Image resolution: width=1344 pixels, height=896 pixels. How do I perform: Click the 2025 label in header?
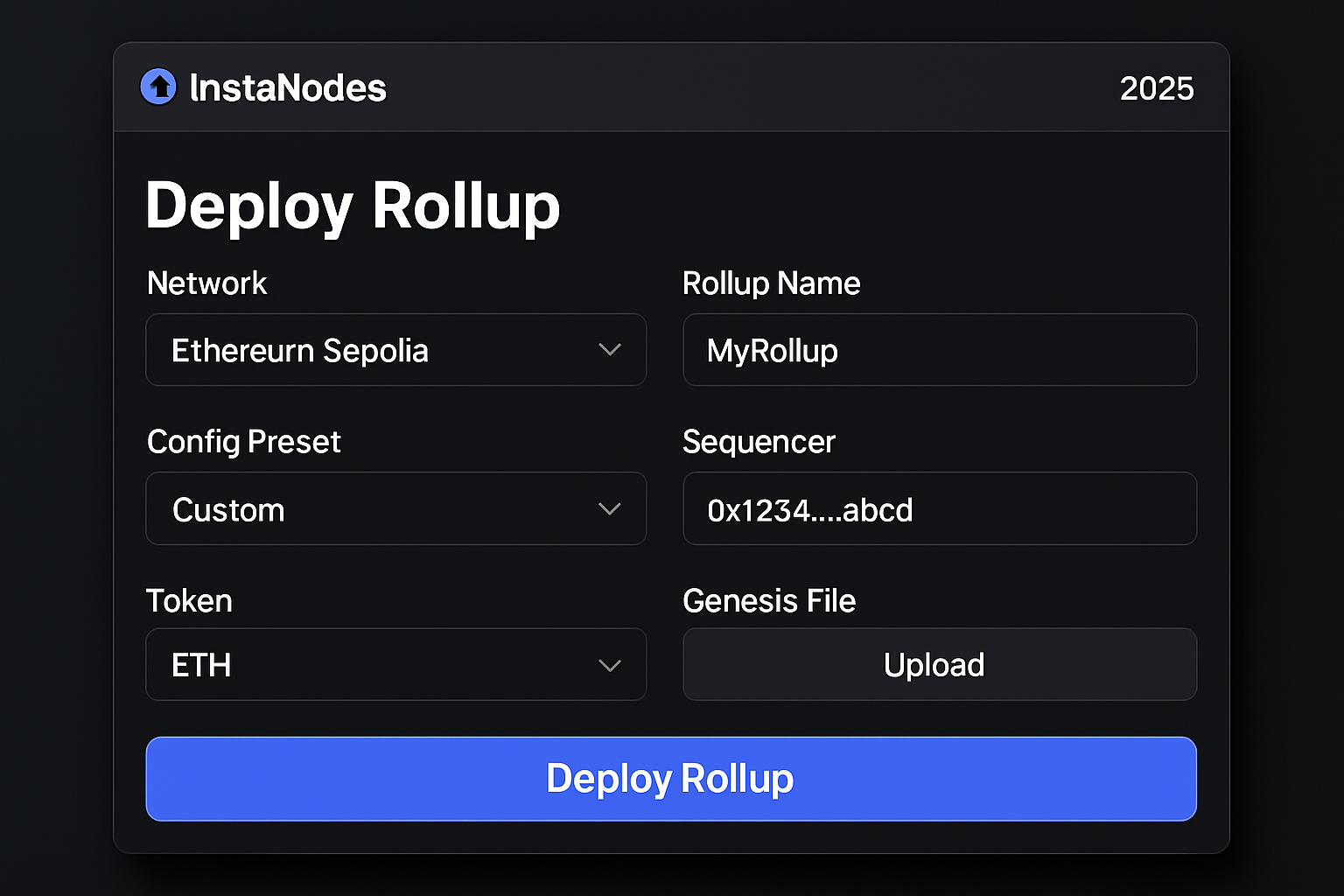pyautogui.click(x=1157, y=87)
